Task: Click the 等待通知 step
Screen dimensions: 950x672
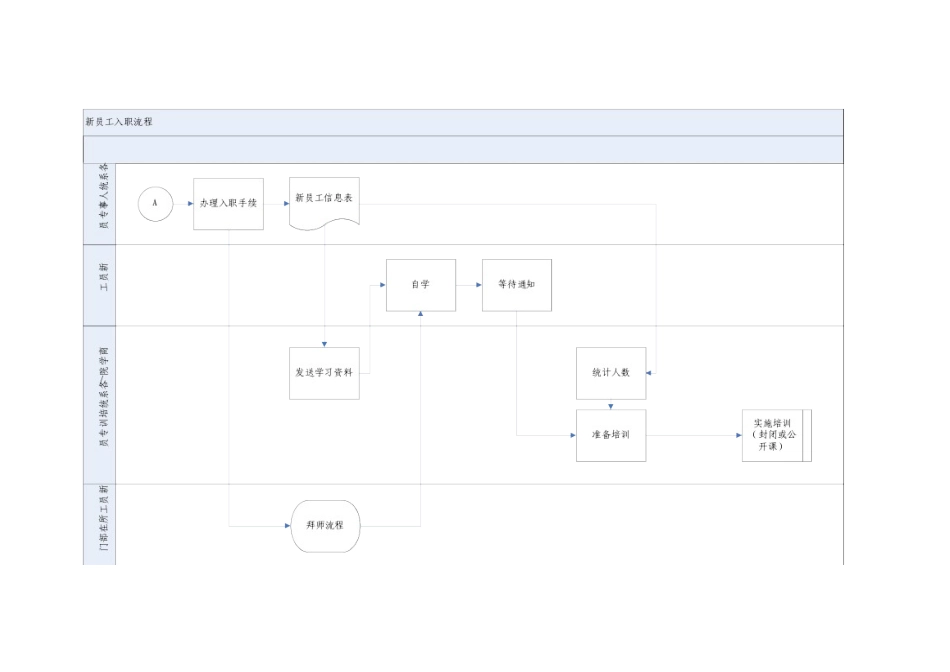Action: point(516,285)
